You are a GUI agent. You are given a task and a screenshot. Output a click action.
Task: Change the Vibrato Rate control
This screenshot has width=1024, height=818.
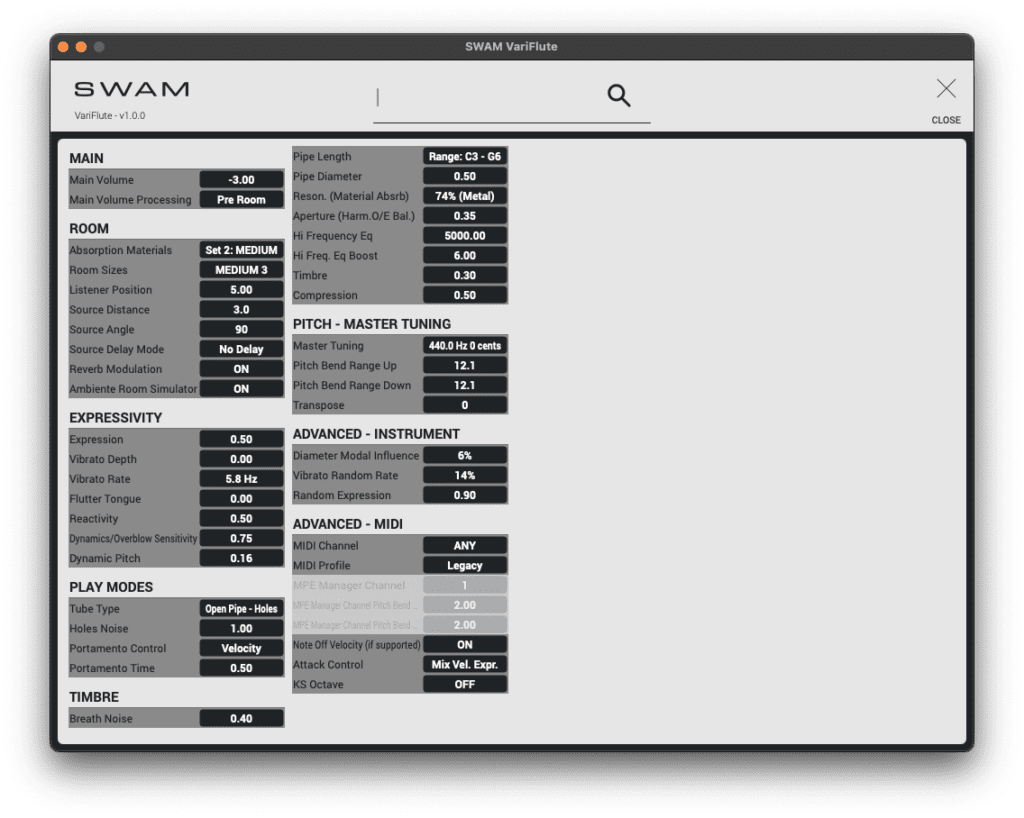(241, 478)
